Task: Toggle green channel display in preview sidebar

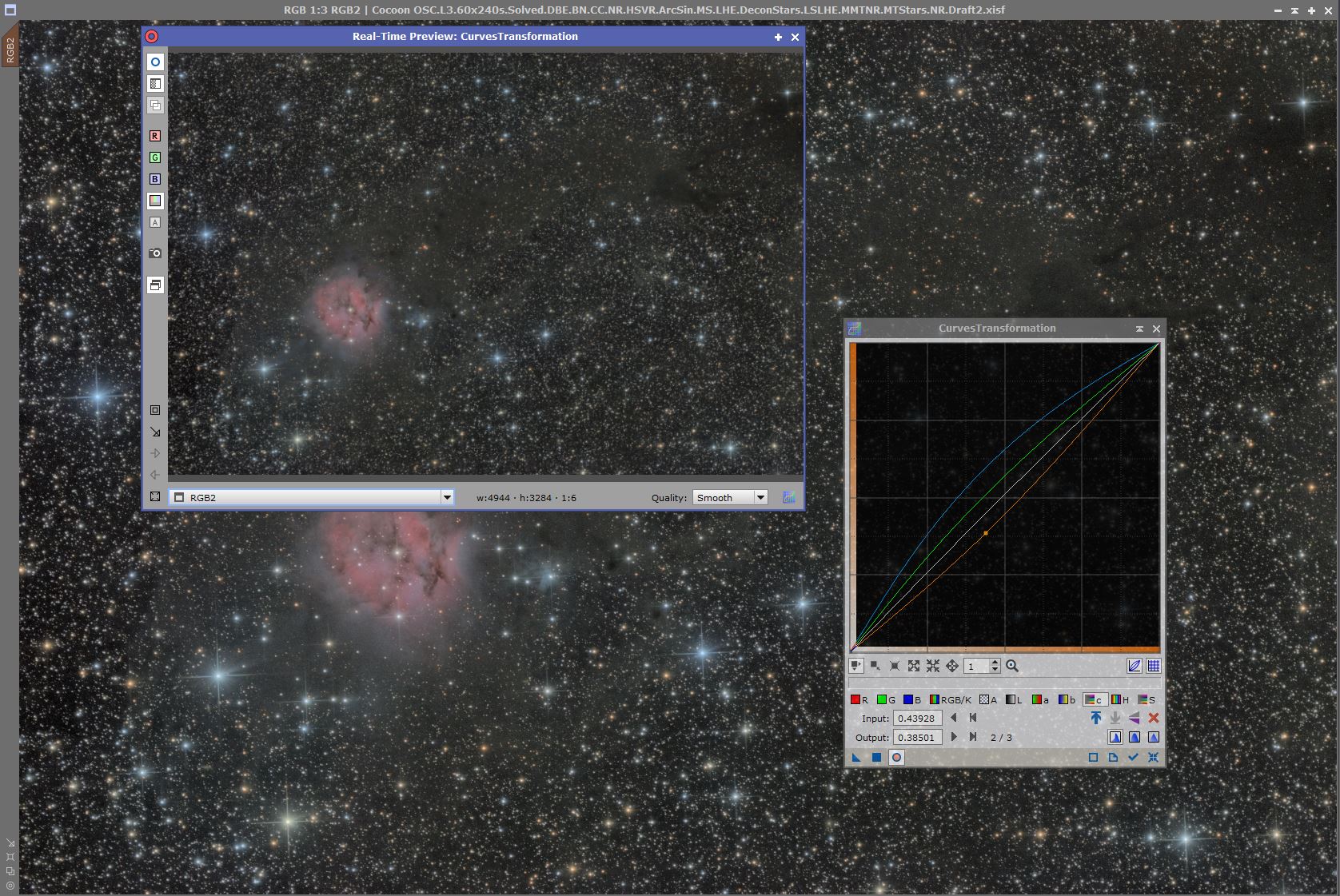Action: click(x=155, y=157)
